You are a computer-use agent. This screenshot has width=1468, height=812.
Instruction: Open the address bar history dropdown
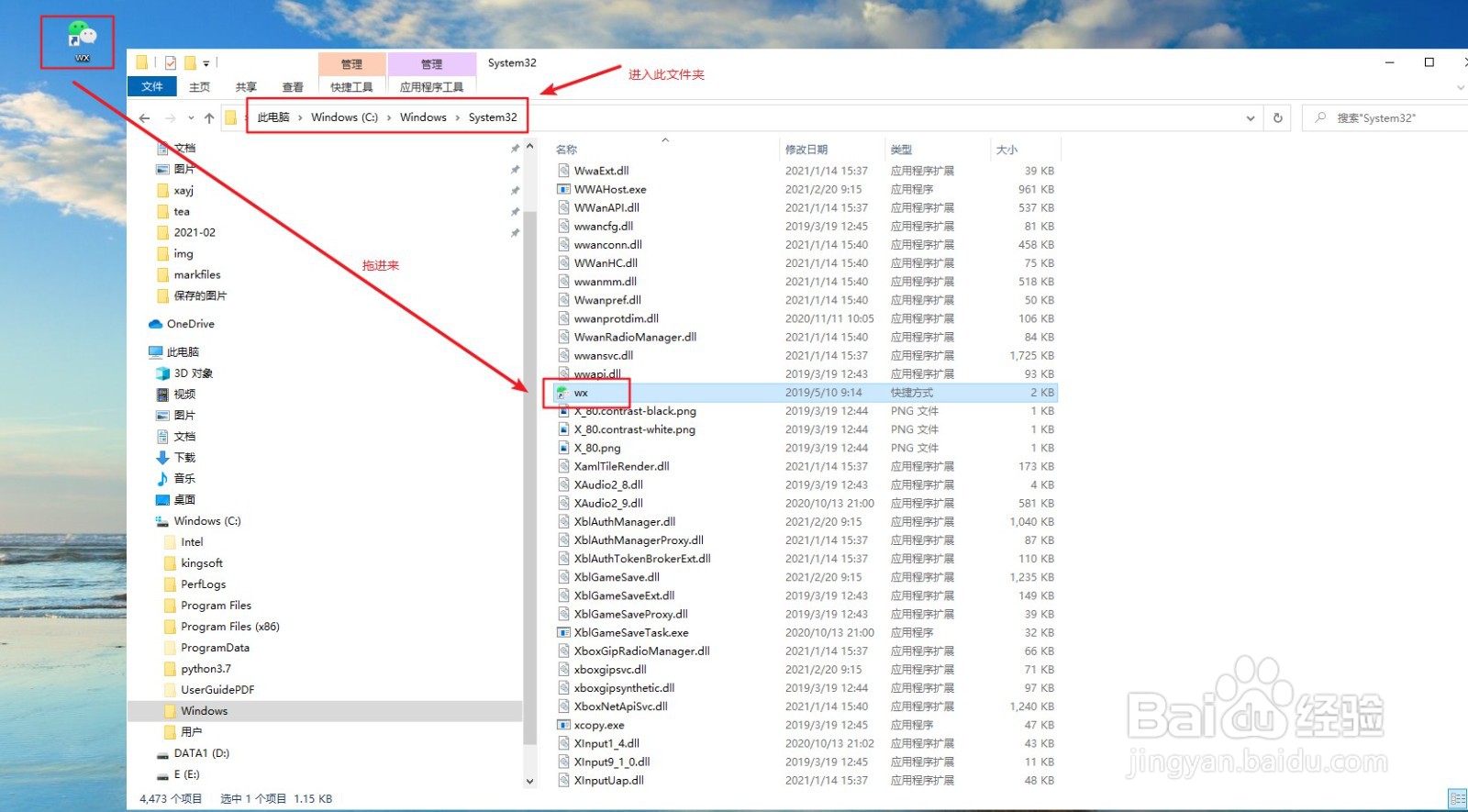click(1250, 117)
